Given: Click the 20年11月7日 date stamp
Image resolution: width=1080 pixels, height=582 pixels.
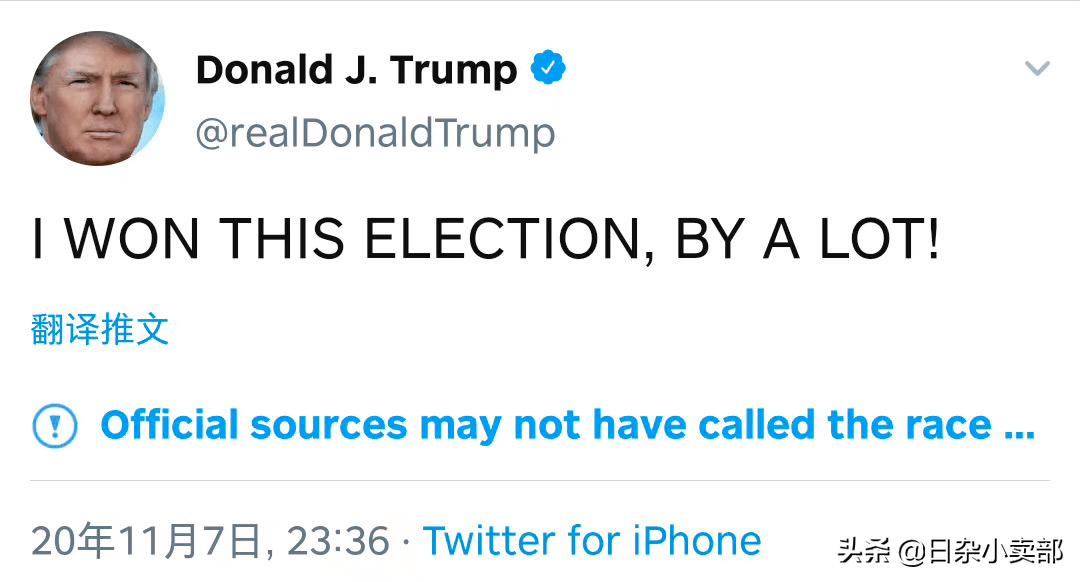Looking at the screenshot, I should [146, 542].
